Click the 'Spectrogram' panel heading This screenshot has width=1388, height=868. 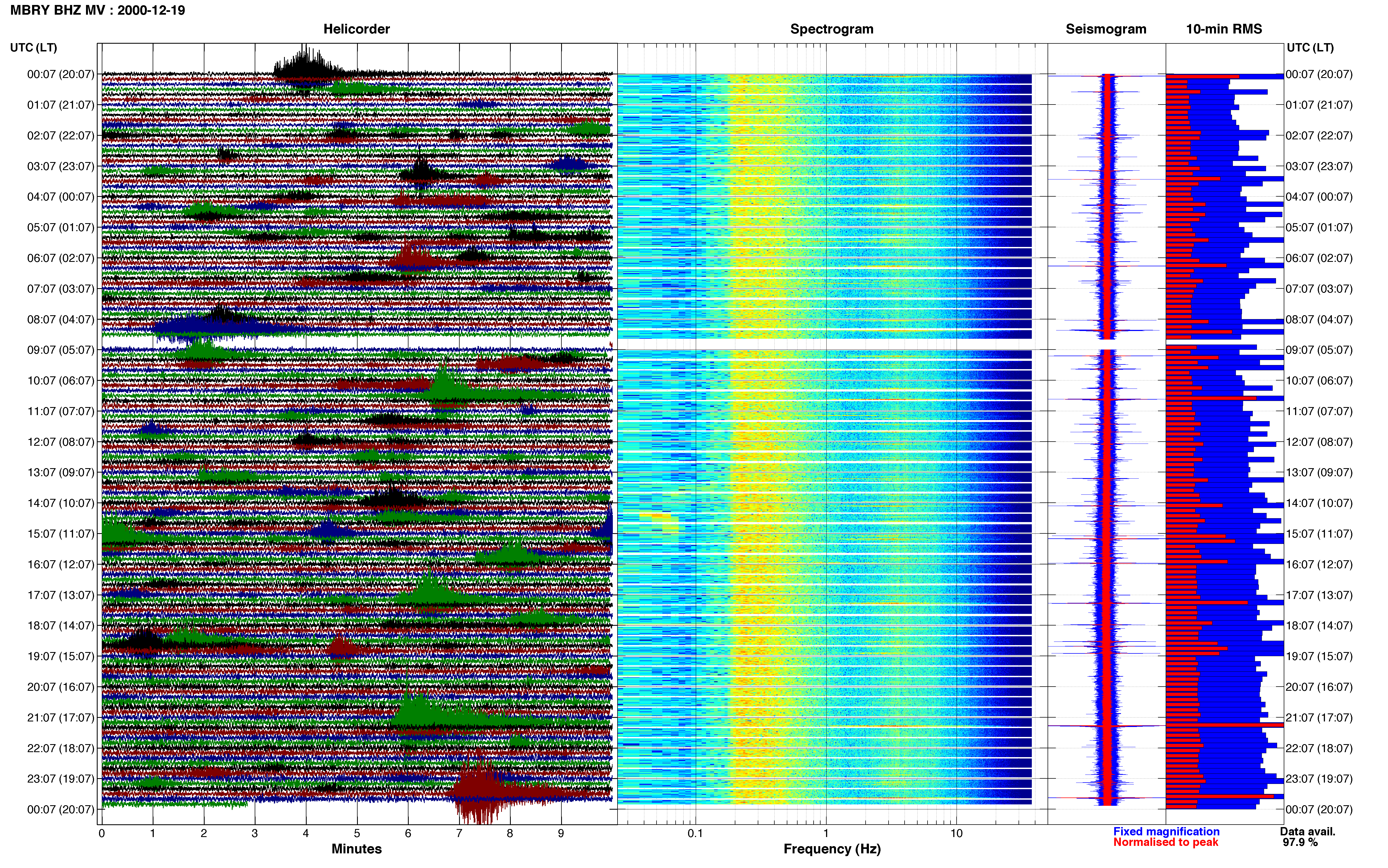[832, 29]
